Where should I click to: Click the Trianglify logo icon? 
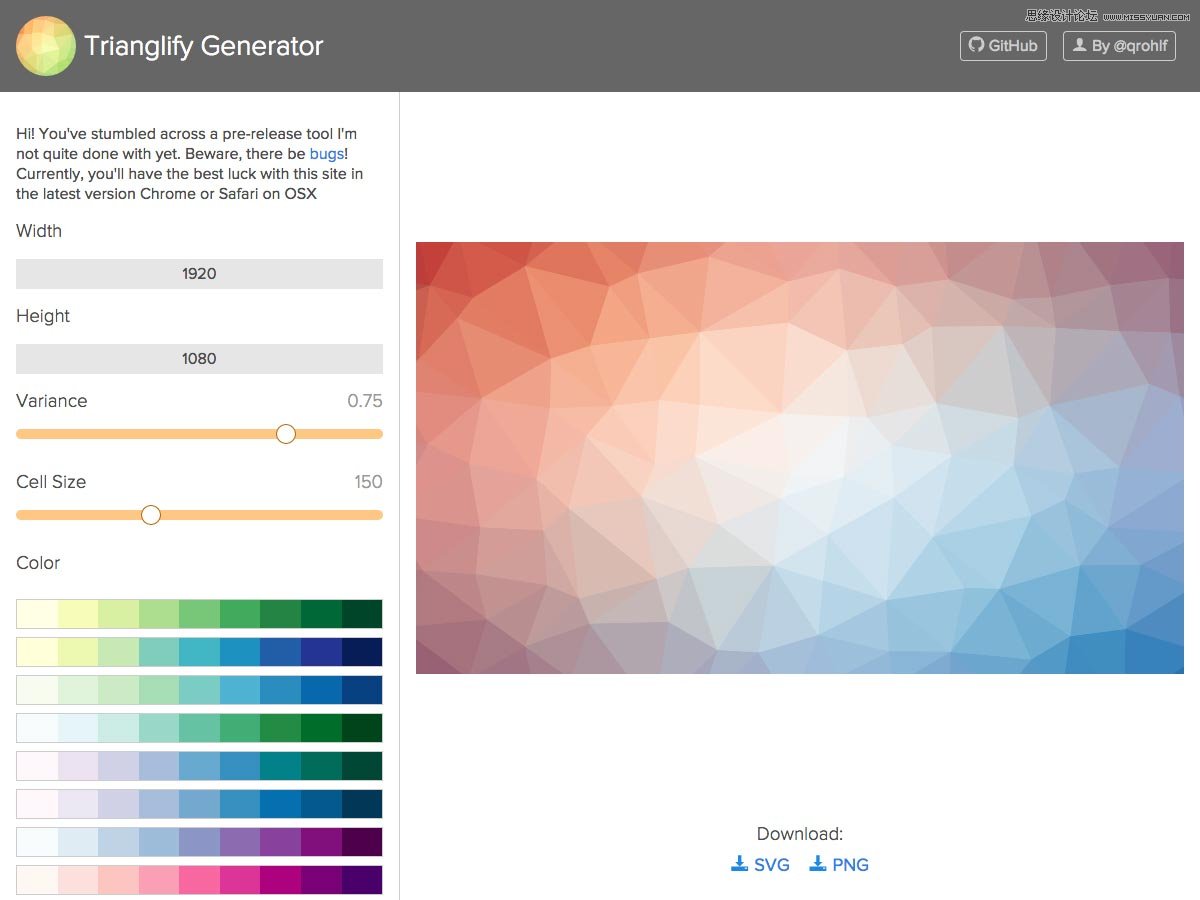click(x=46, y=46)
